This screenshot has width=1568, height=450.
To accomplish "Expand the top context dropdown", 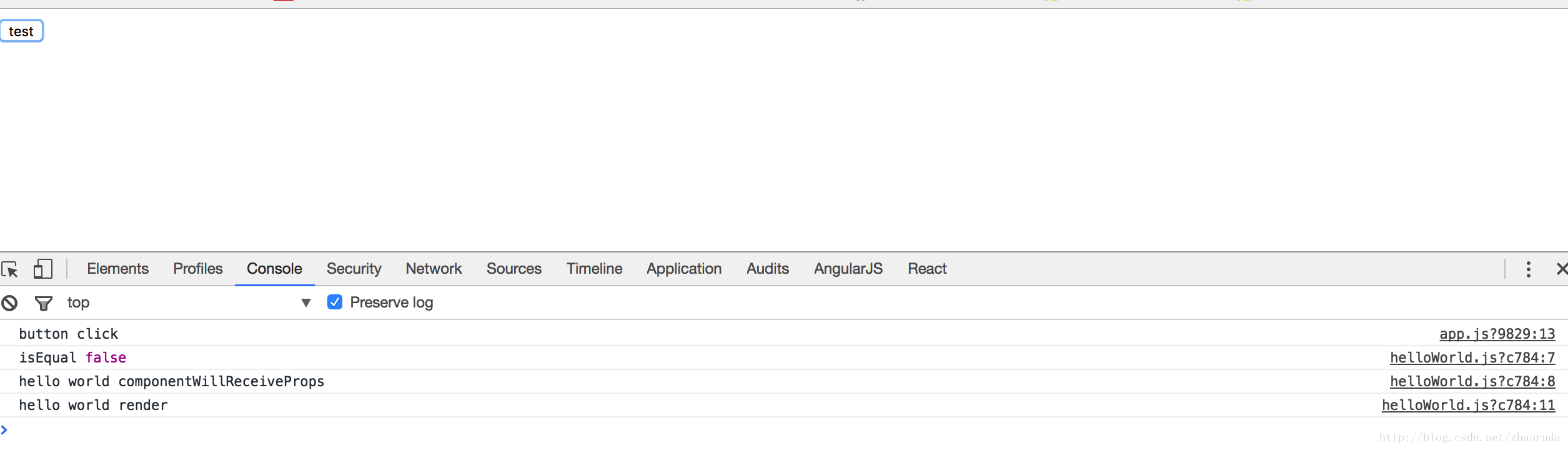I will [x=305, y=303].
